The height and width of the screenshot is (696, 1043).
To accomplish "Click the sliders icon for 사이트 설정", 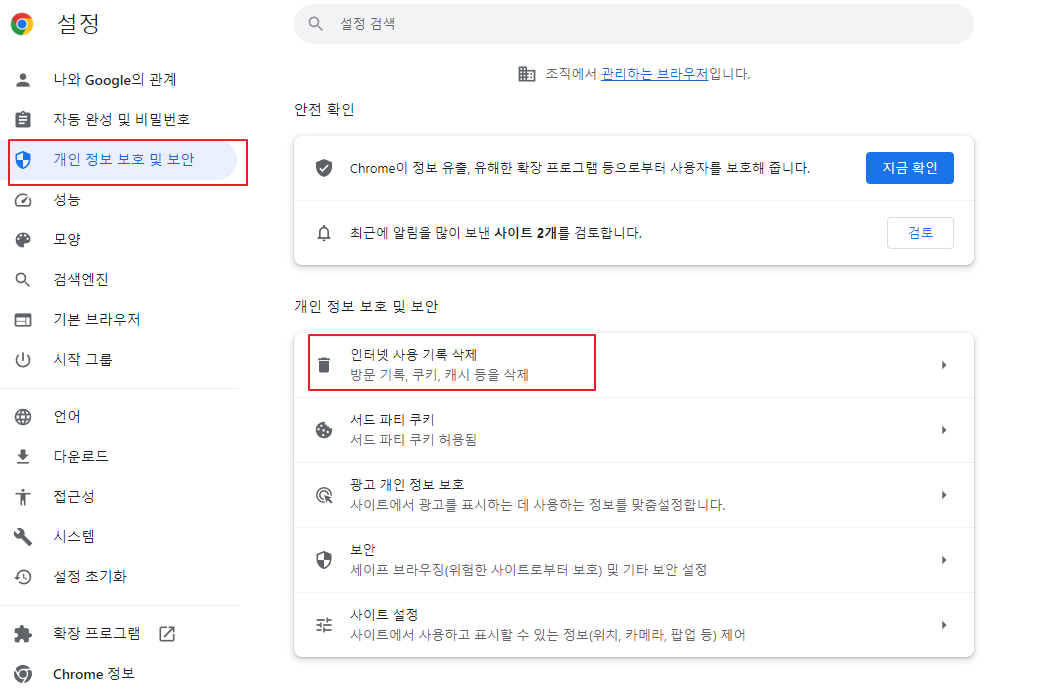I will [324, 625].
